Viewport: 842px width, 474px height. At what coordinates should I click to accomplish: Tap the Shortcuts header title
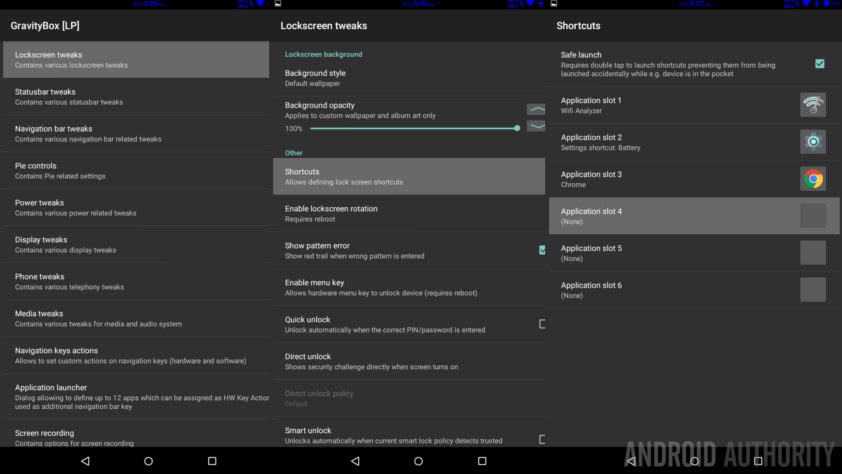click(x=578, y=26)
